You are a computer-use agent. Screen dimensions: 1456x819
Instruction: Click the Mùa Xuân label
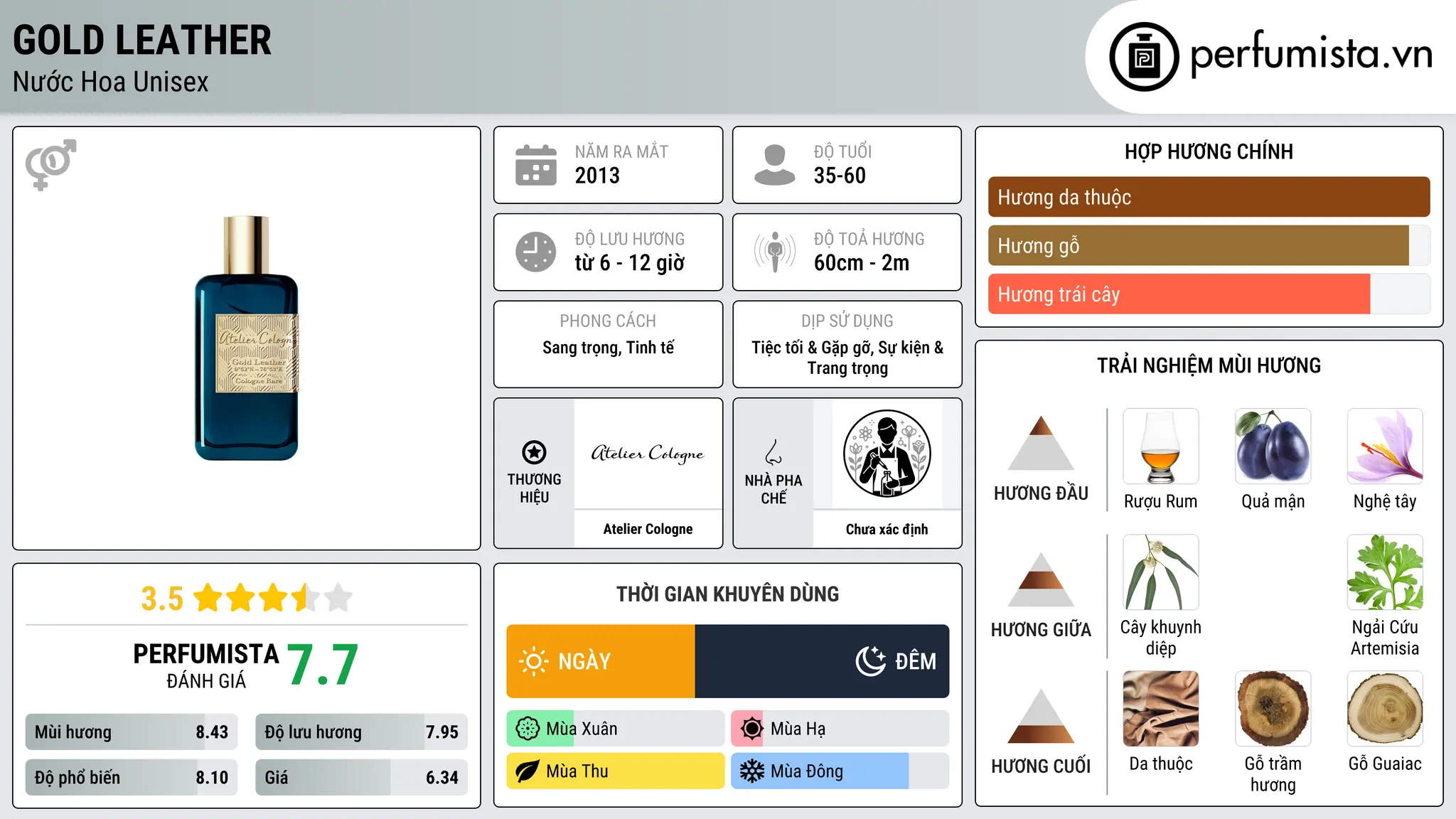click(582, 729)
